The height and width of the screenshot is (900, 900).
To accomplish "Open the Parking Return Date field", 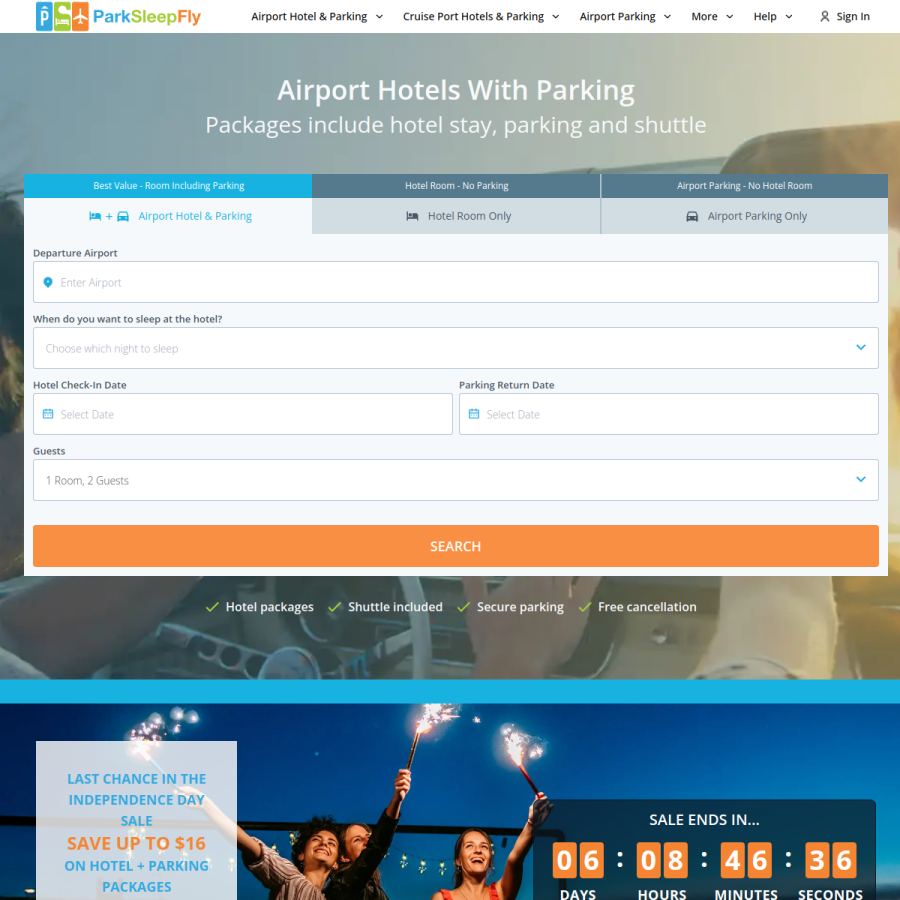I will coord(669,414).
